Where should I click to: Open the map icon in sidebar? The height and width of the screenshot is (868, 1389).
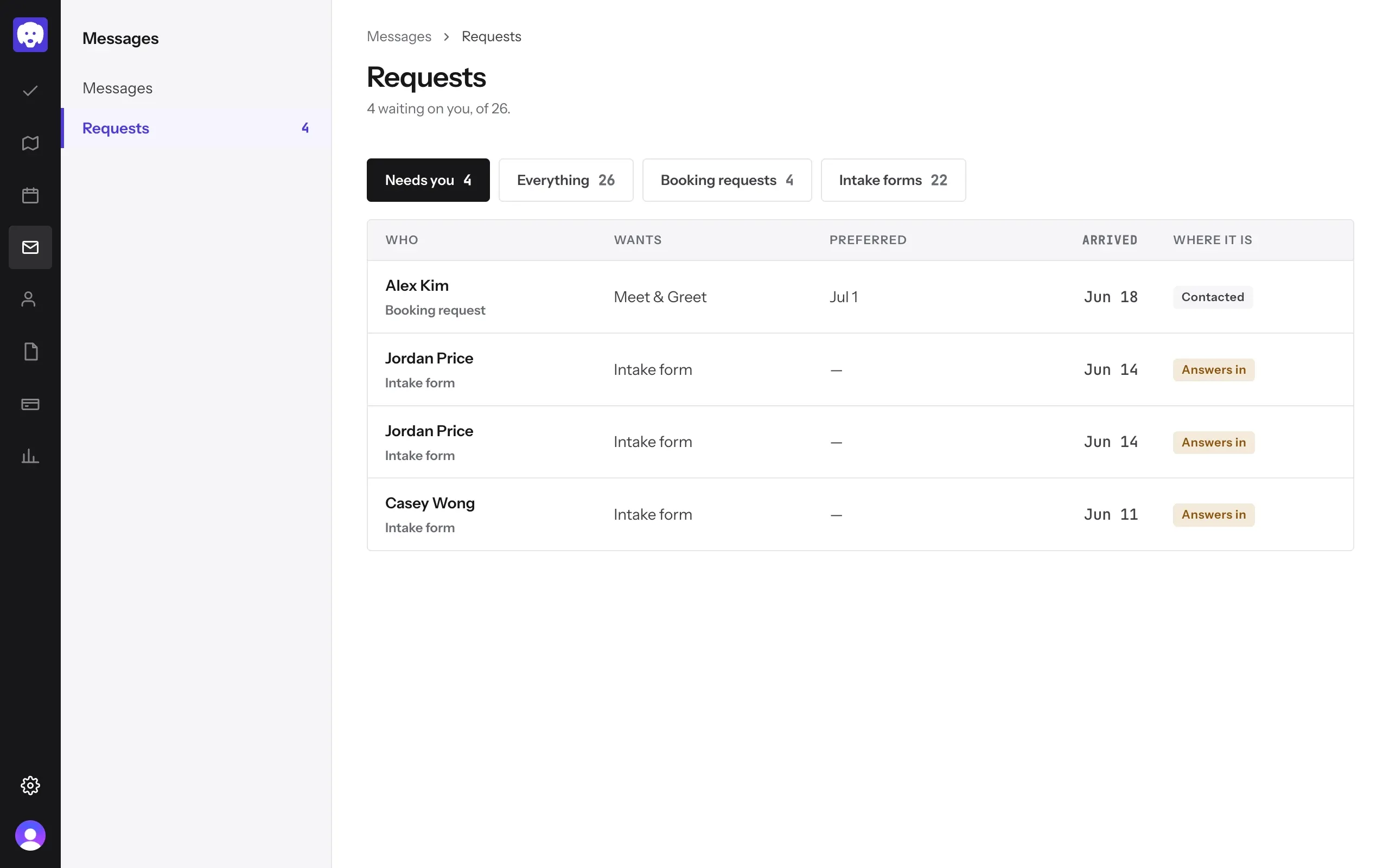[x=30, y=143]
